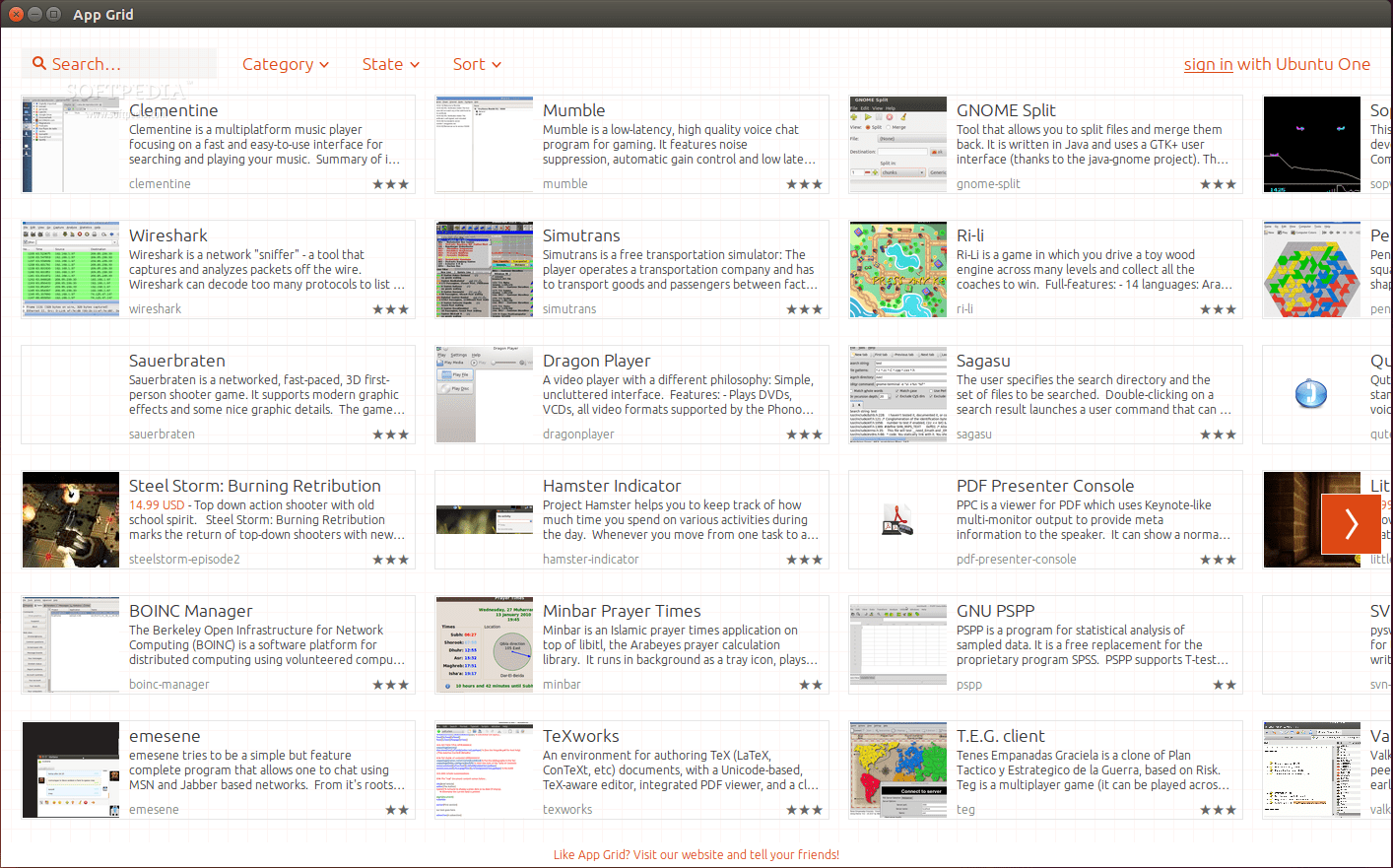Open the Sort dropdown
Screen dimensions: 1393x868
[477, 64]
